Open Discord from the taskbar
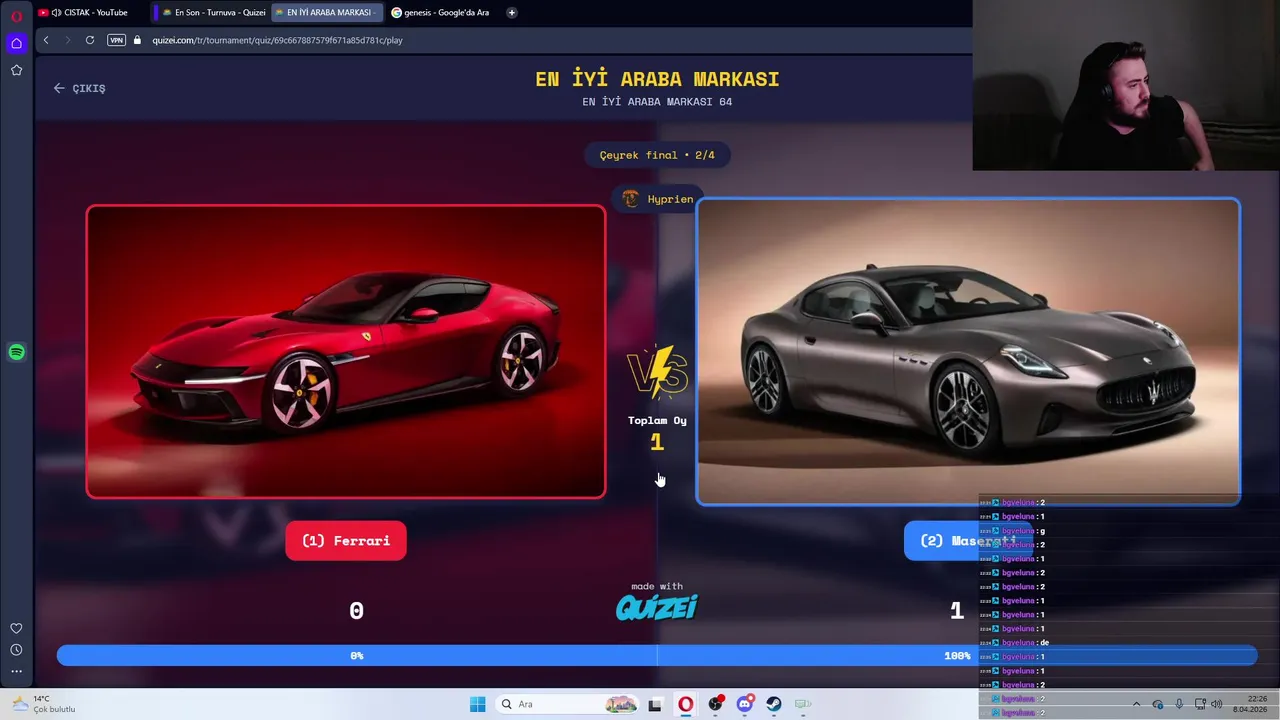The height and width of the screenshot is (720, 1280). click(x=744, y=704)
